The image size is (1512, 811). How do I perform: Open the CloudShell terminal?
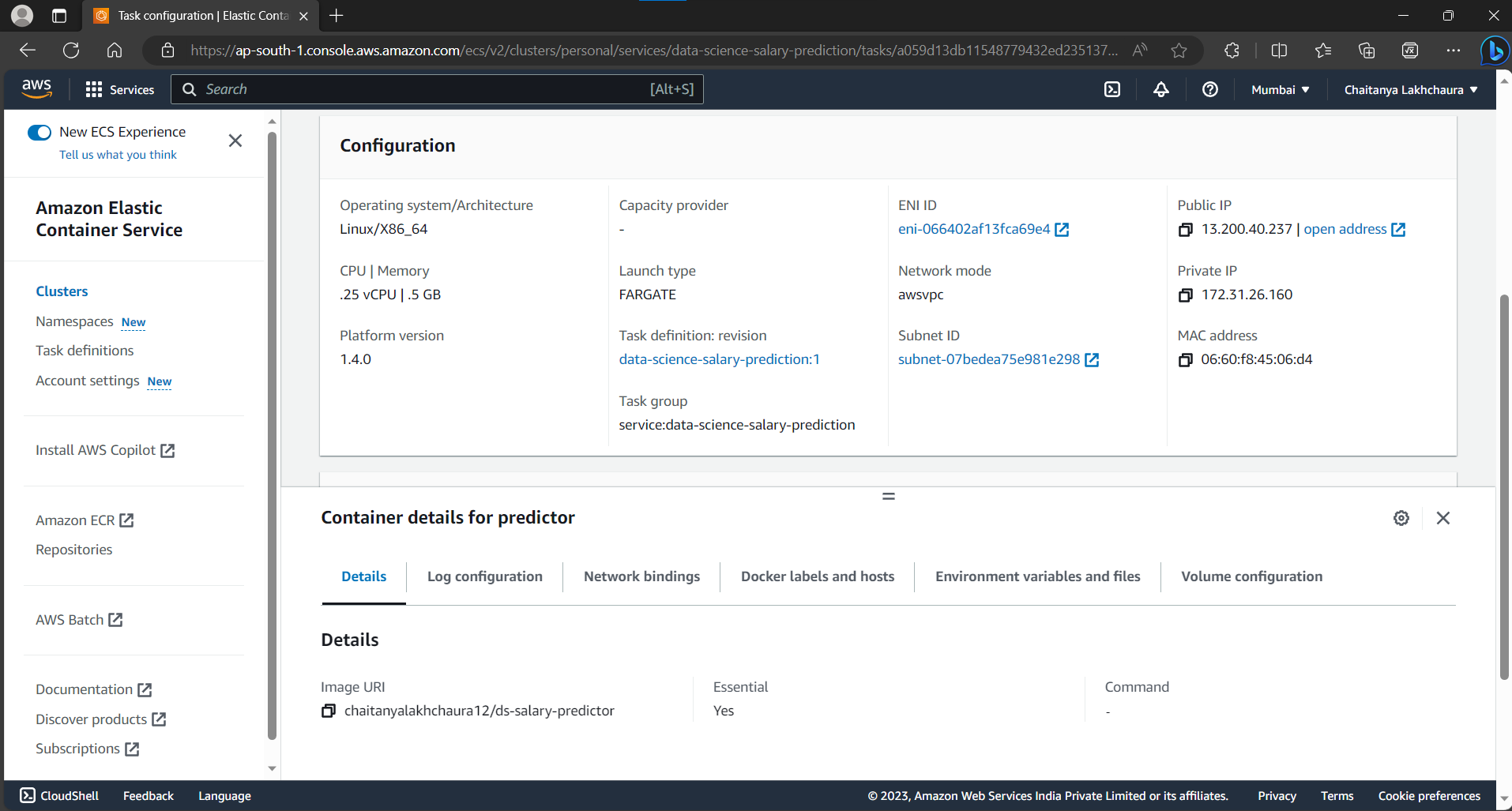(58, 795)
